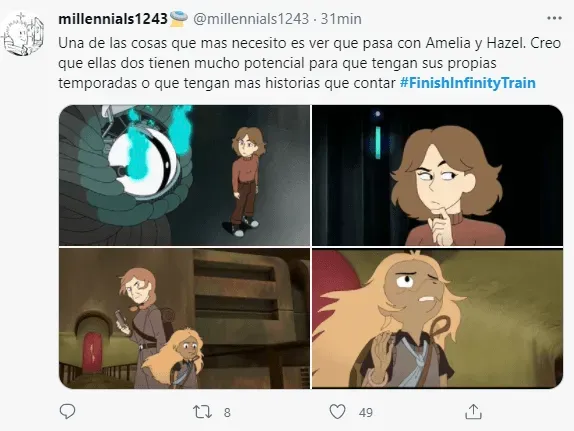The height and width of the screenshot is (431, 574).
Task: Open millennials1243 profile avatar
Action: tap(23, 34)
